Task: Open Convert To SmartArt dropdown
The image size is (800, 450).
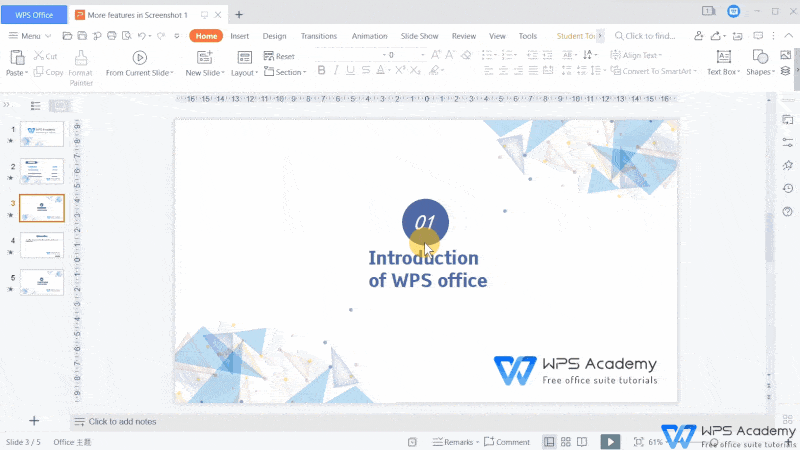Action: tap(653, 71)
